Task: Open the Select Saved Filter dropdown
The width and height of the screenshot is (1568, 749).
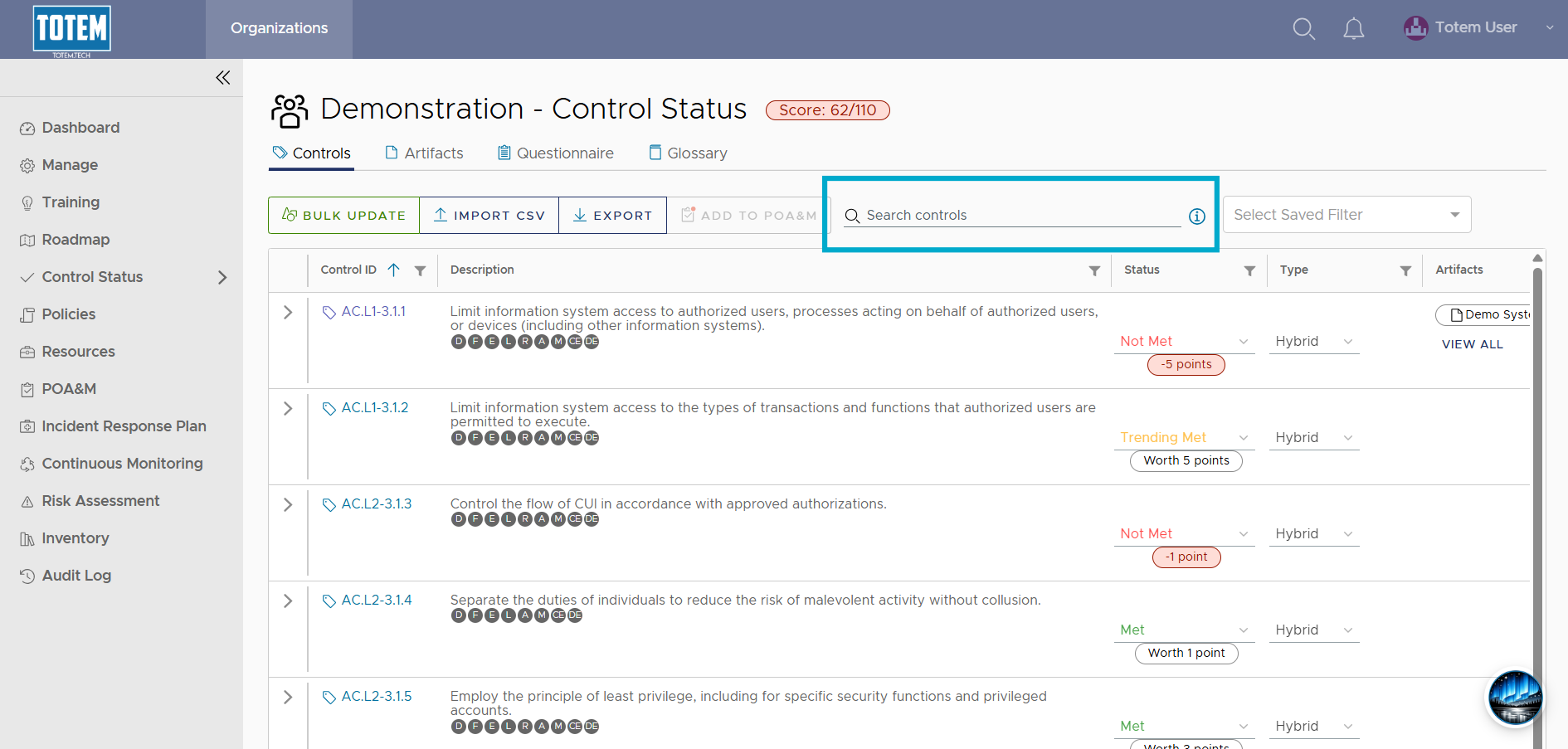Action: pyautogui.click(x=1346, y=215)
